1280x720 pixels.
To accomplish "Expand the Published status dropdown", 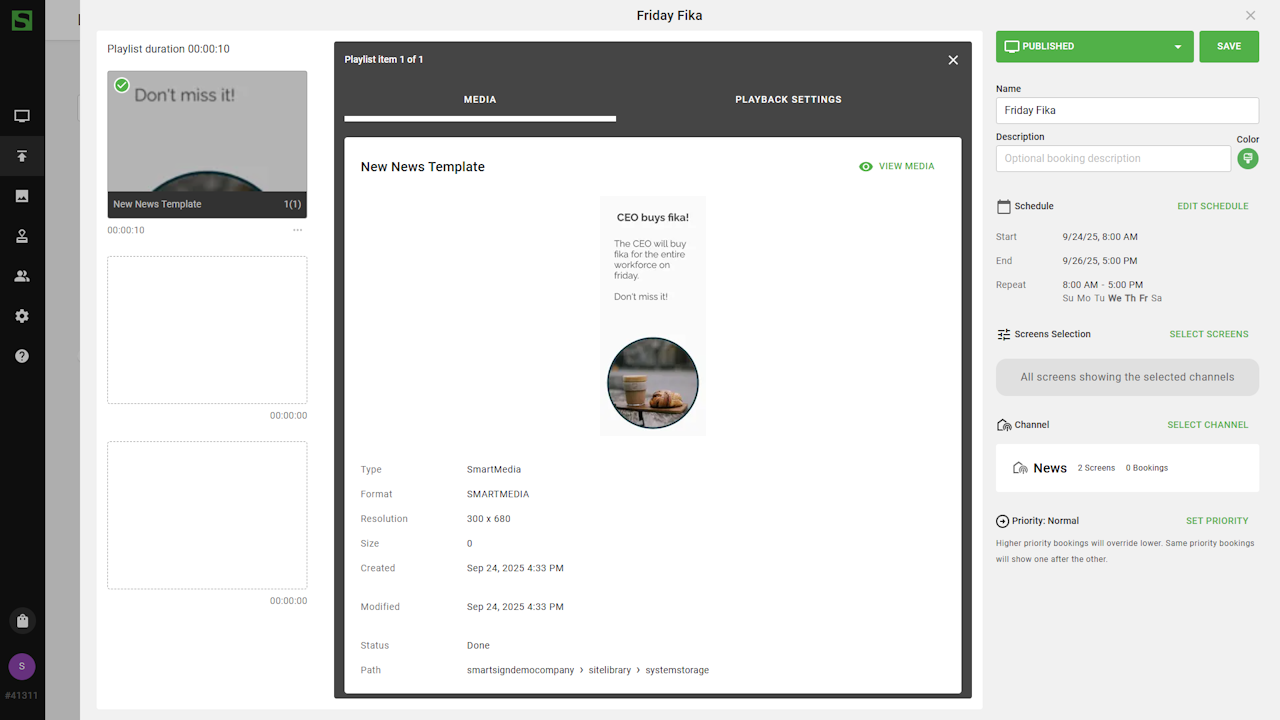I will [1177, 47].
